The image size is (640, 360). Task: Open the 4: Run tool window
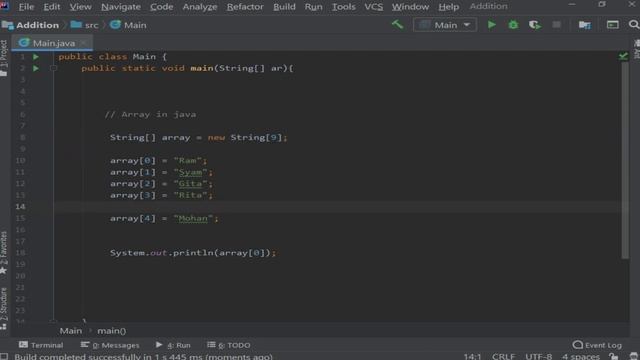173,345
